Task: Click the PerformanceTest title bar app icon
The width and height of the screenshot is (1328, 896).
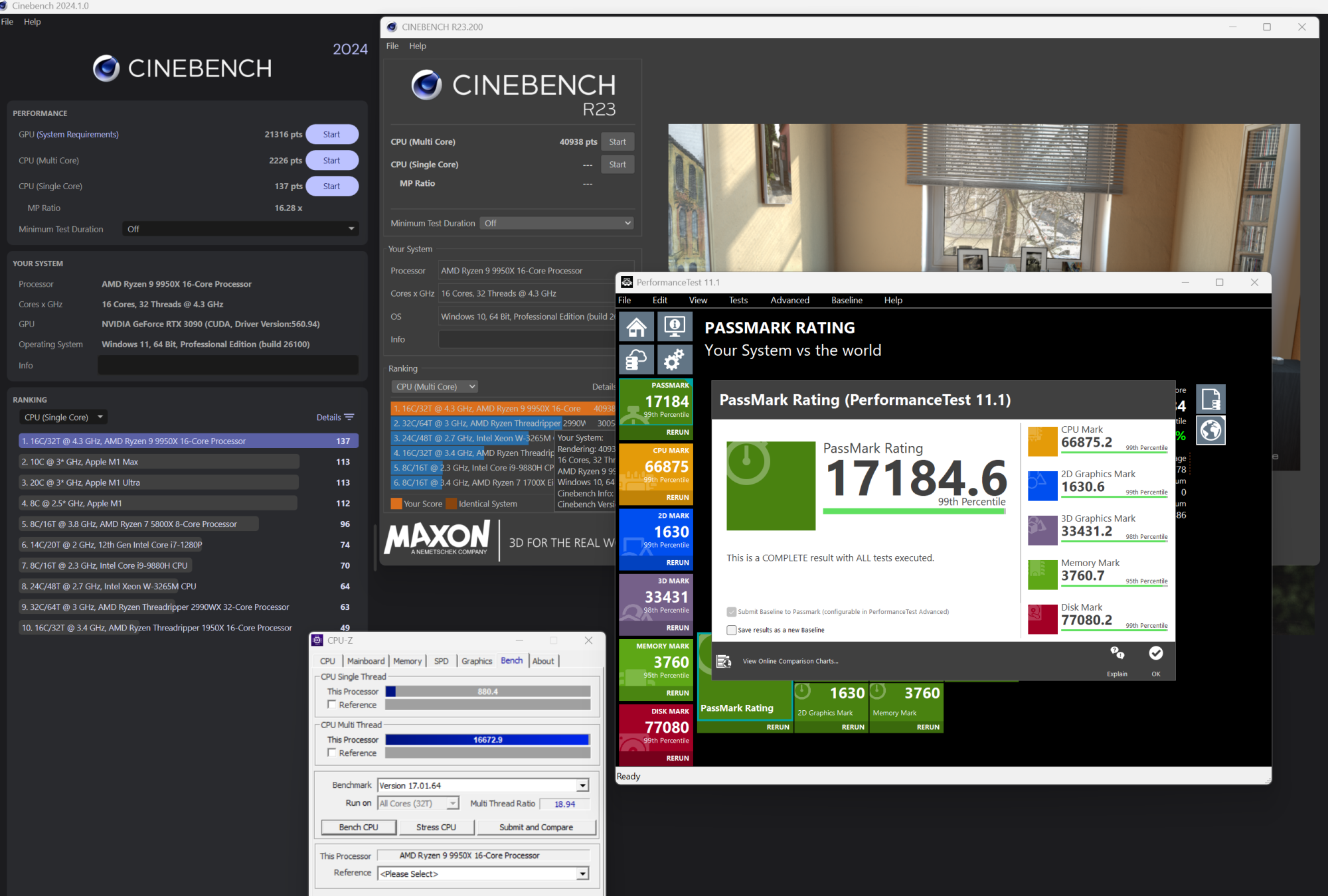Action: (627, 282)
